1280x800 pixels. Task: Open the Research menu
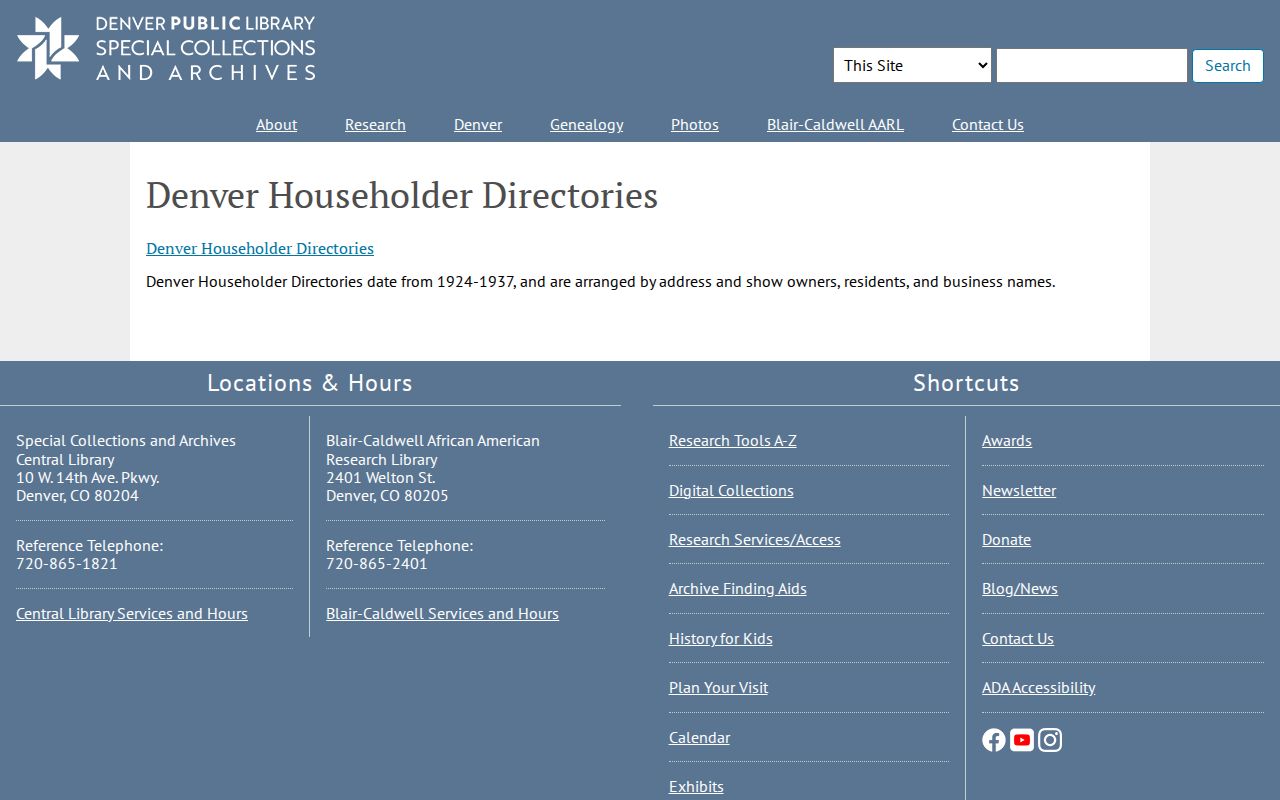(x=375, y=124)
